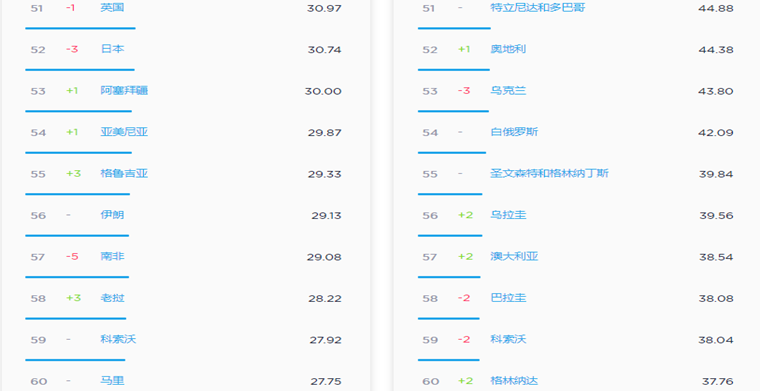Select the +1 change beside 亚美尼亚
This screenshot has width=760, height=391.
(x=72, y=132)
